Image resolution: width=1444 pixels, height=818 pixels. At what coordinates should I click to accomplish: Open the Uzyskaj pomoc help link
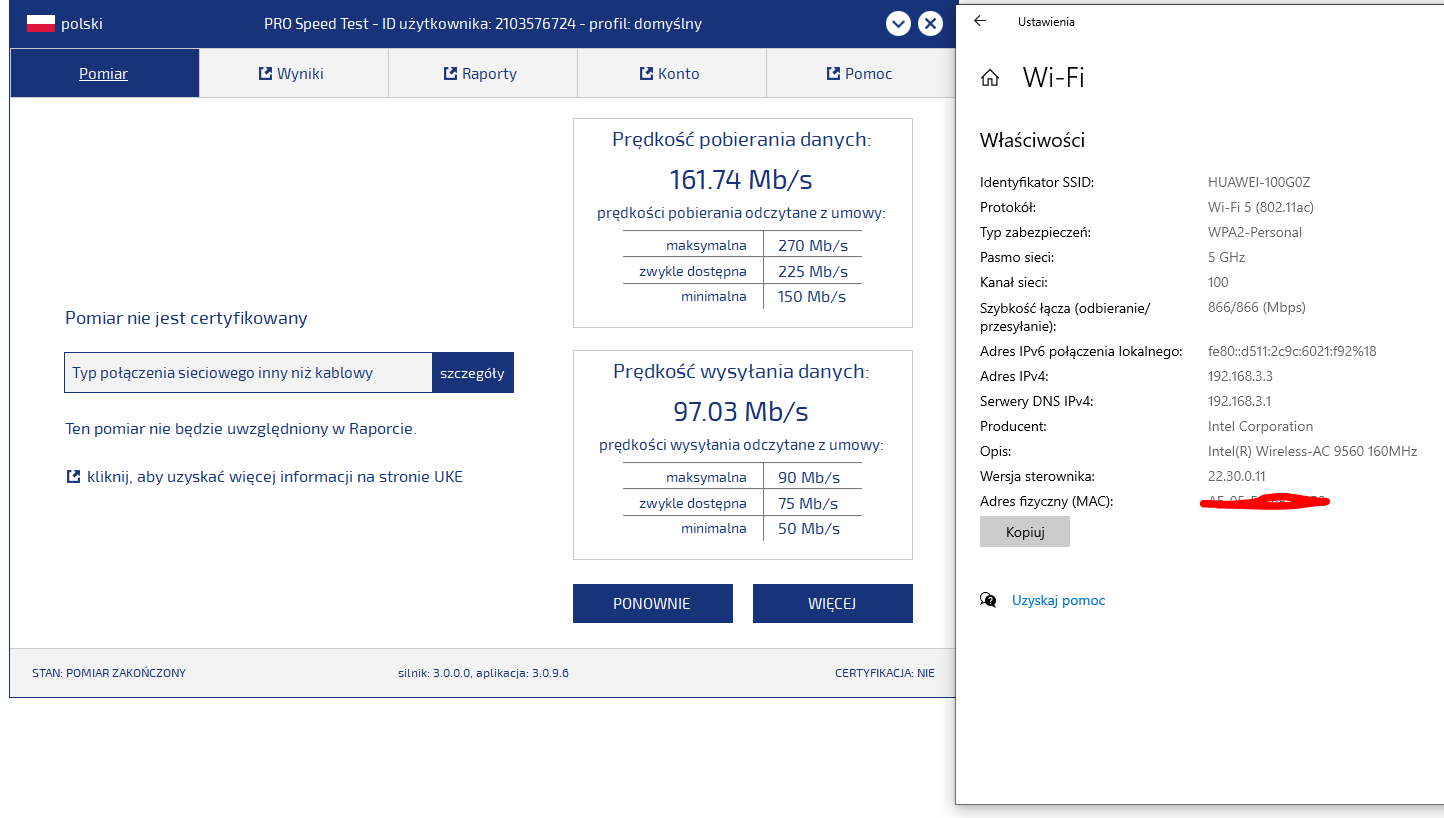click(x=1059, y=600)
